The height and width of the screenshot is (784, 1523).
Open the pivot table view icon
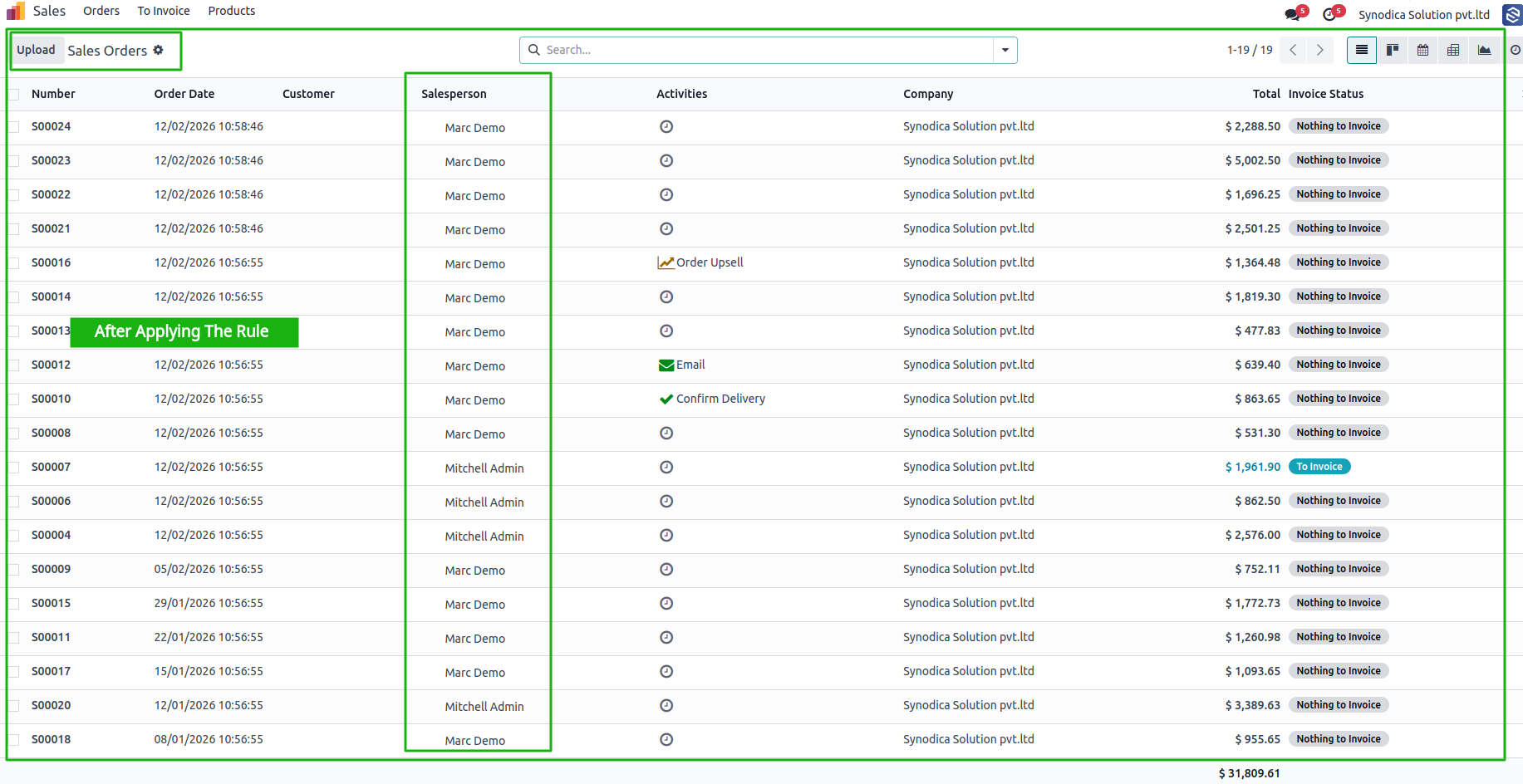click(1453, 50)
